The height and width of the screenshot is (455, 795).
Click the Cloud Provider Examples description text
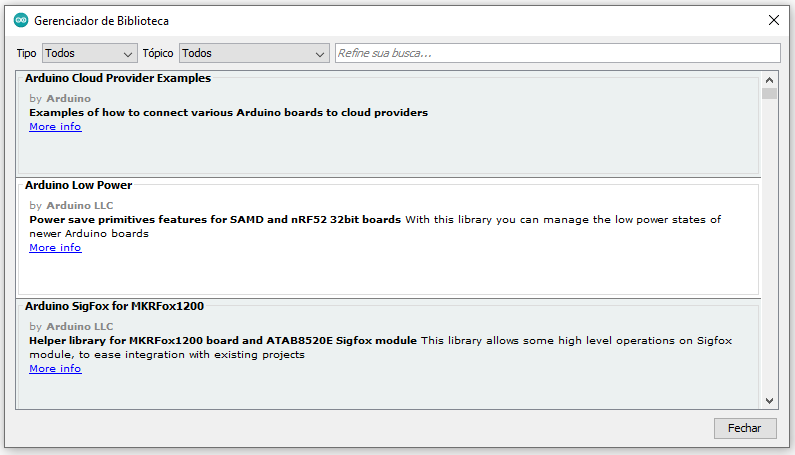(228, 113)
